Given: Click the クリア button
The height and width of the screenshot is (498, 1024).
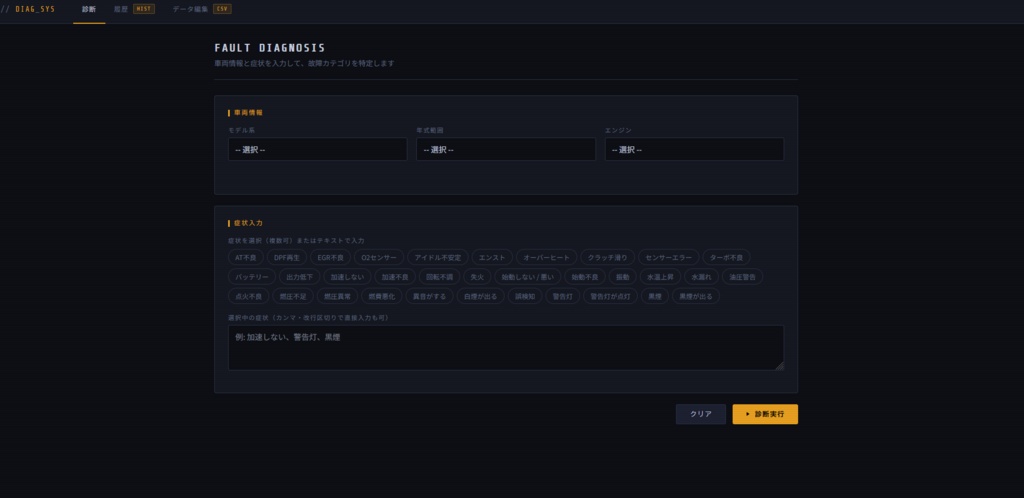Looking at the screenshot, I should [x=701, y=414].
